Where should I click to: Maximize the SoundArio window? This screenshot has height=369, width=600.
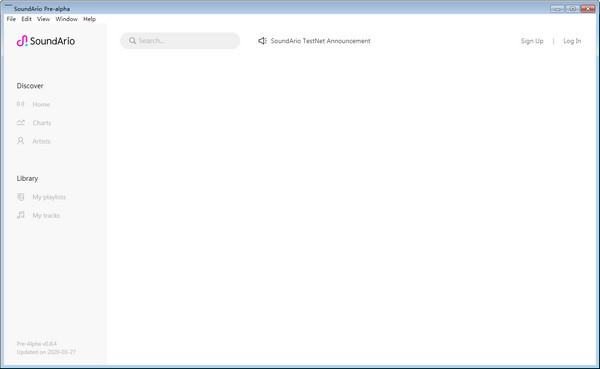(x=572, y=8)
